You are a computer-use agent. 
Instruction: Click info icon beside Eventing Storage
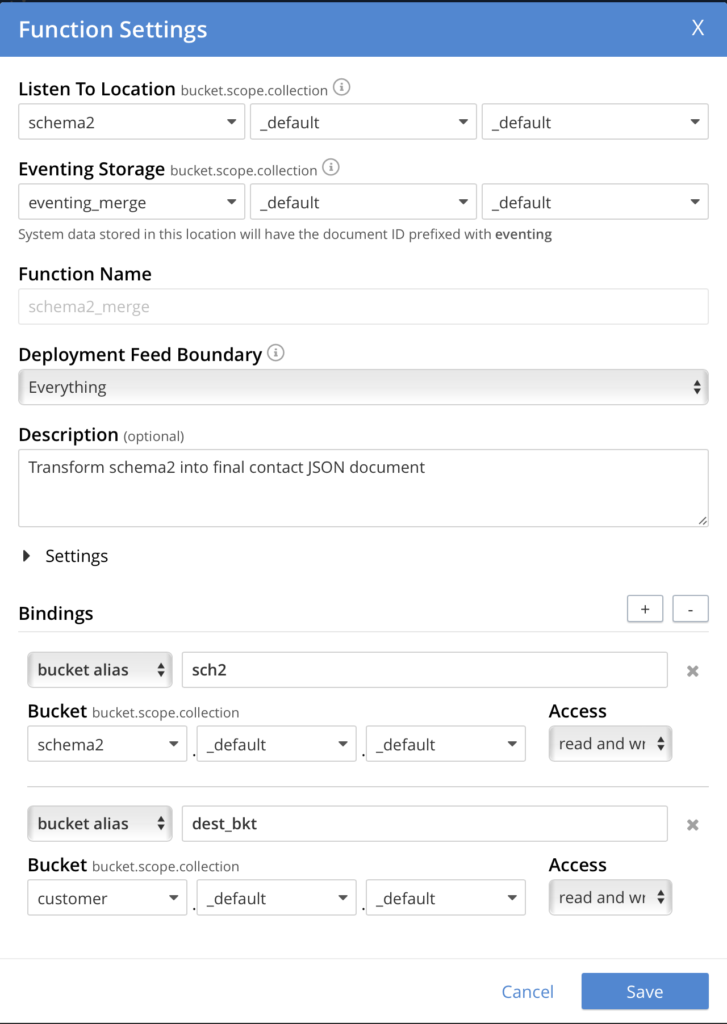click(x=331, y=168)
